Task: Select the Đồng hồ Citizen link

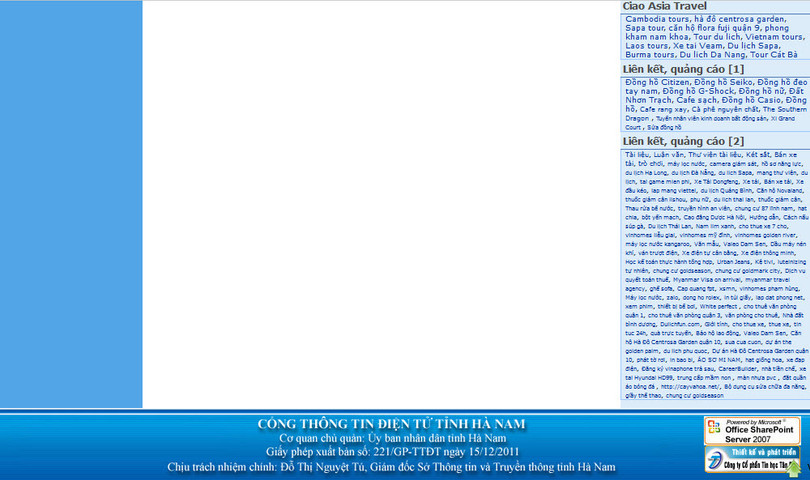Action: point(657,82)
